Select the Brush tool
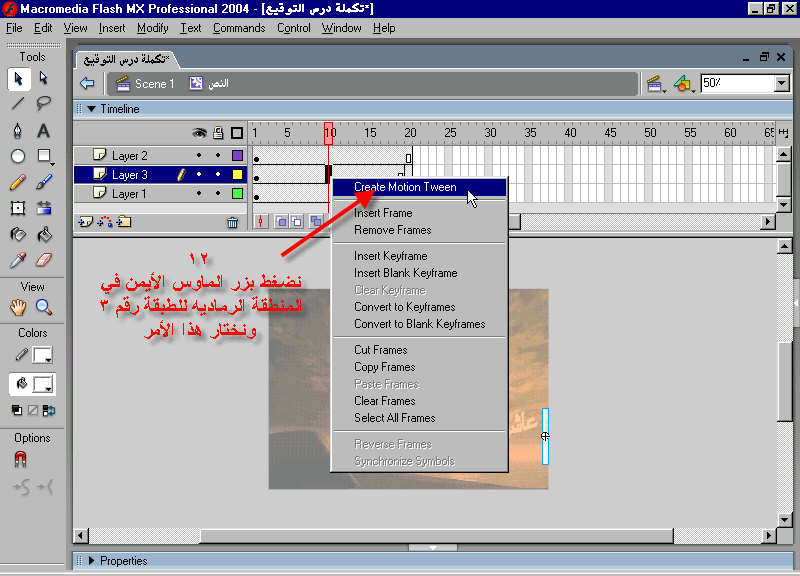This screenshot has width=800, height=576. click(44, 182)
